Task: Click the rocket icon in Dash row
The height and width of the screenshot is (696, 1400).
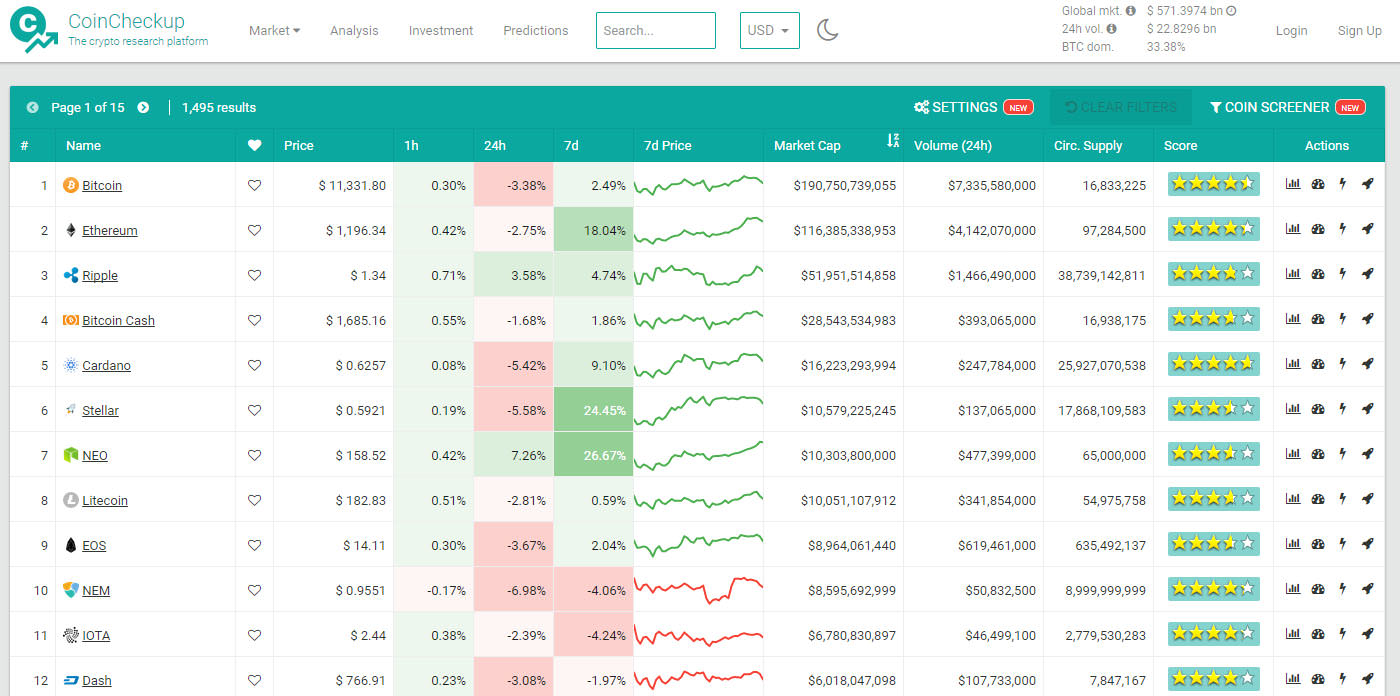Action: coord(1367,679)
